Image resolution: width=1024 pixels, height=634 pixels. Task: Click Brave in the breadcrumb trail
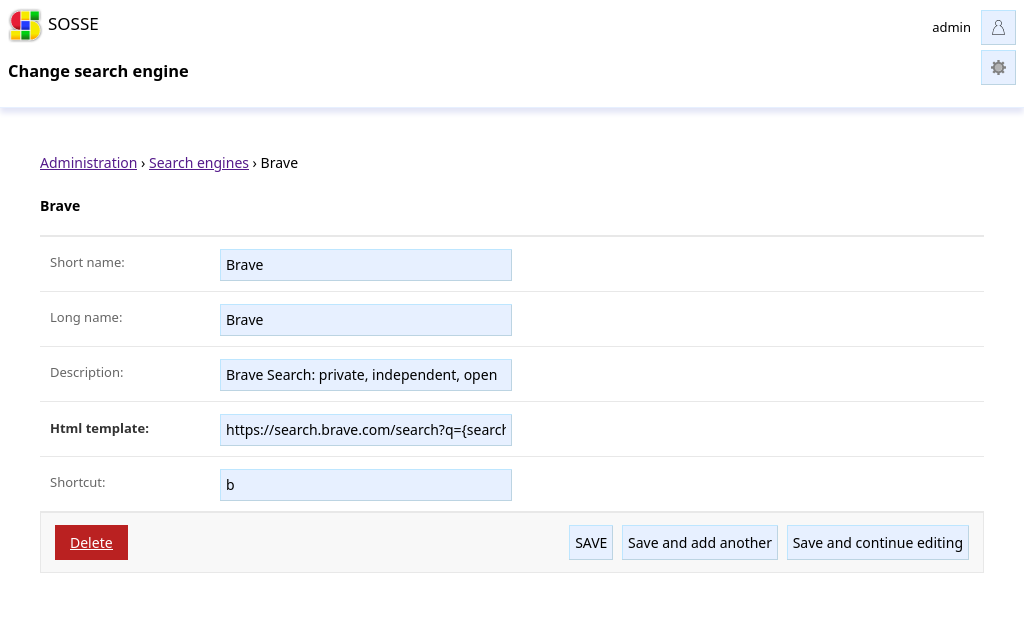click(x=279, y=163)
